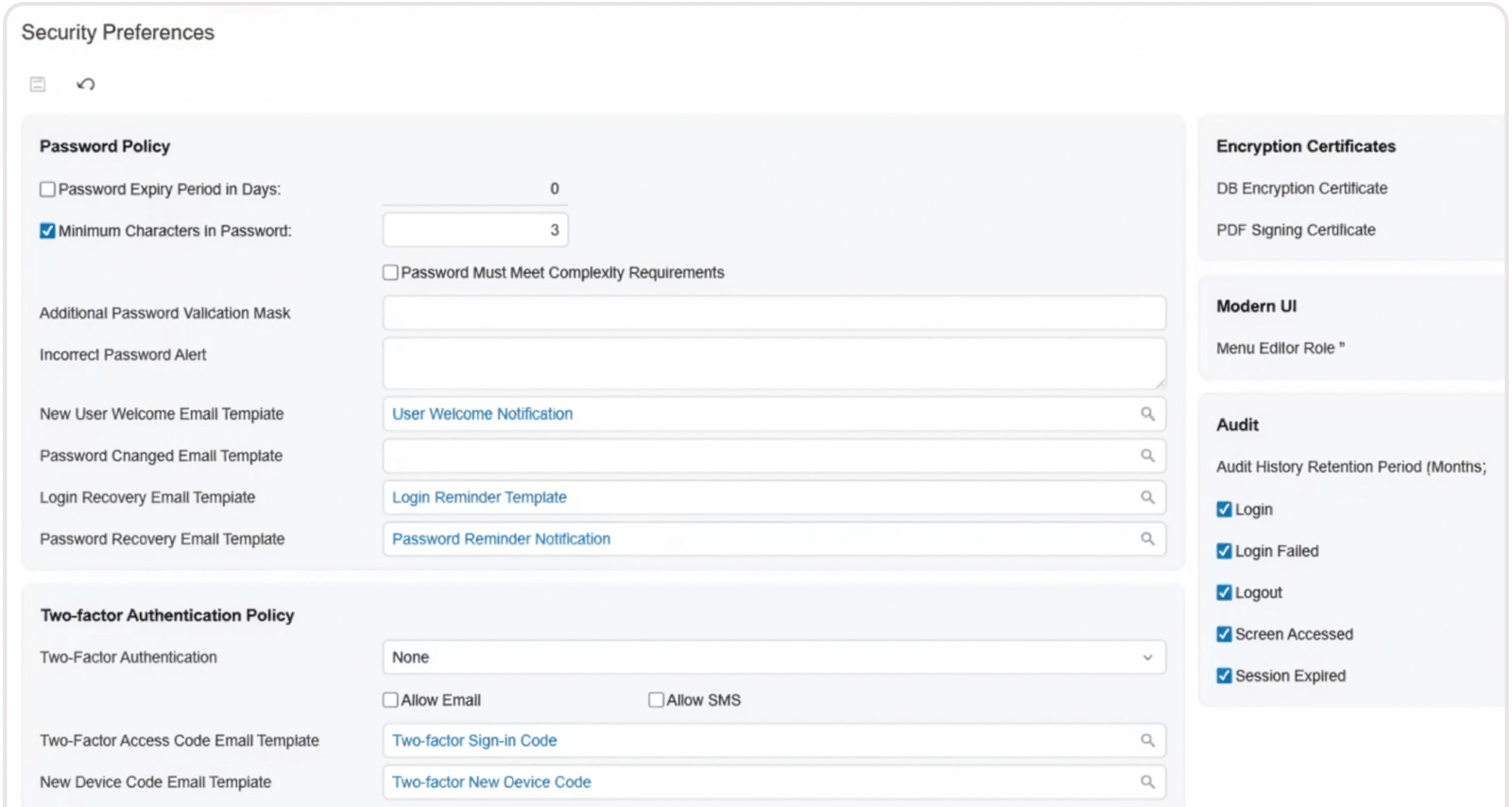
Task: Open lookup for New User Welcome Email Template
Action: pos(1147,414)
